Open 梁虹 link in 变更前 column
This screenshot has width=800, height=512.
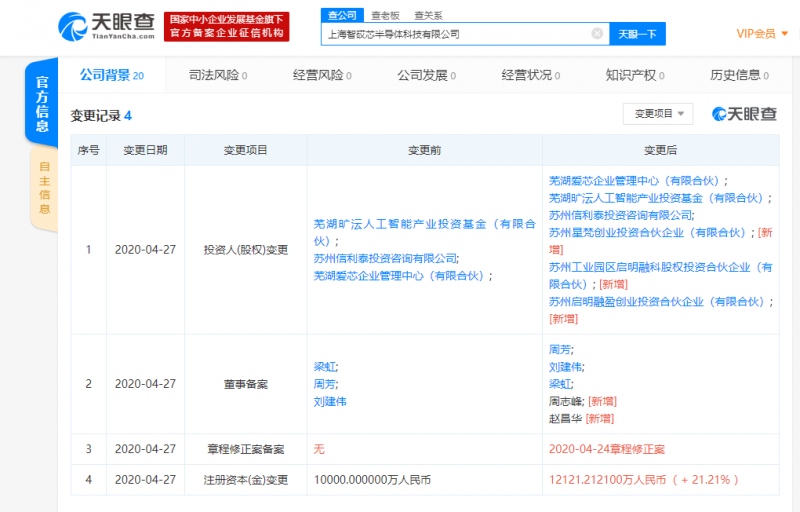325,367
